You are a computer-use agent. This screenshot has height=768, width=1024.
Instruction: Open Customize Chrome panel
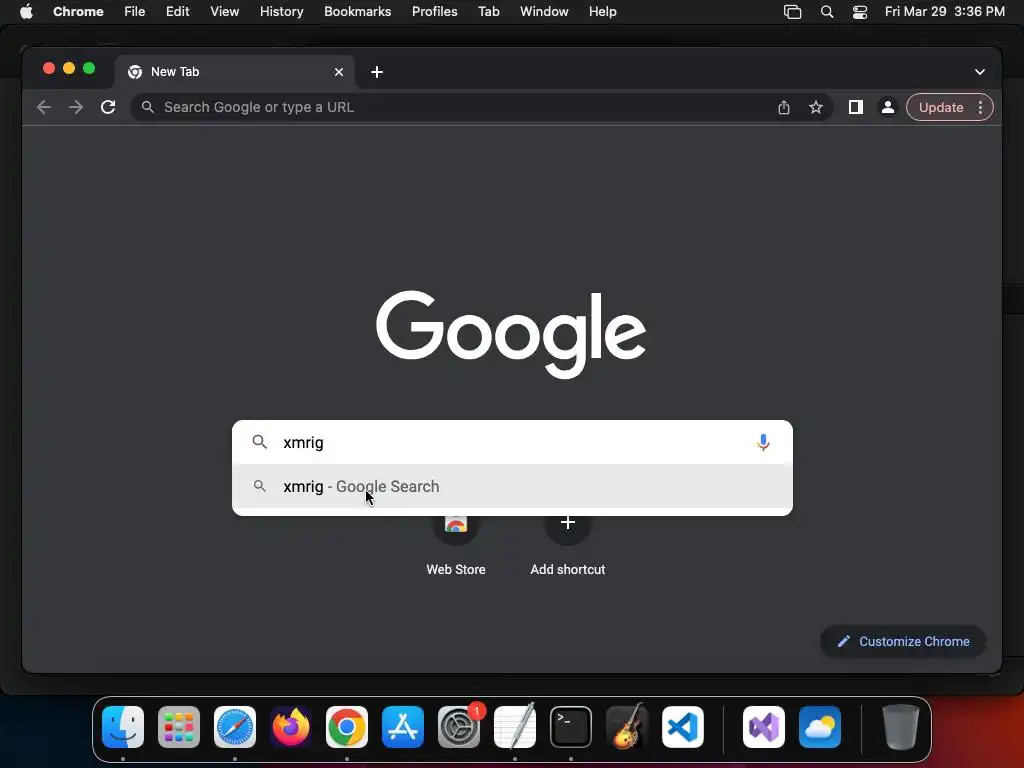tap(903, 641)
